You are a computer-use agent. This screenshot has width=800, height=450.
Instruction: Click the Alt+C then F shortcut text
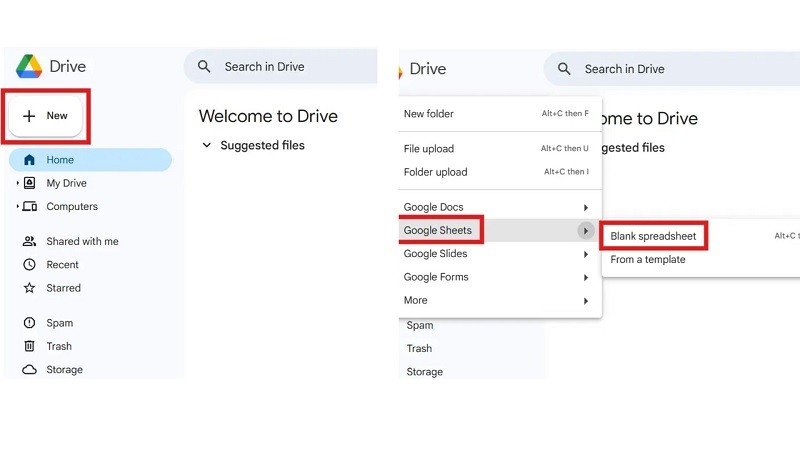tap(565, 114)
